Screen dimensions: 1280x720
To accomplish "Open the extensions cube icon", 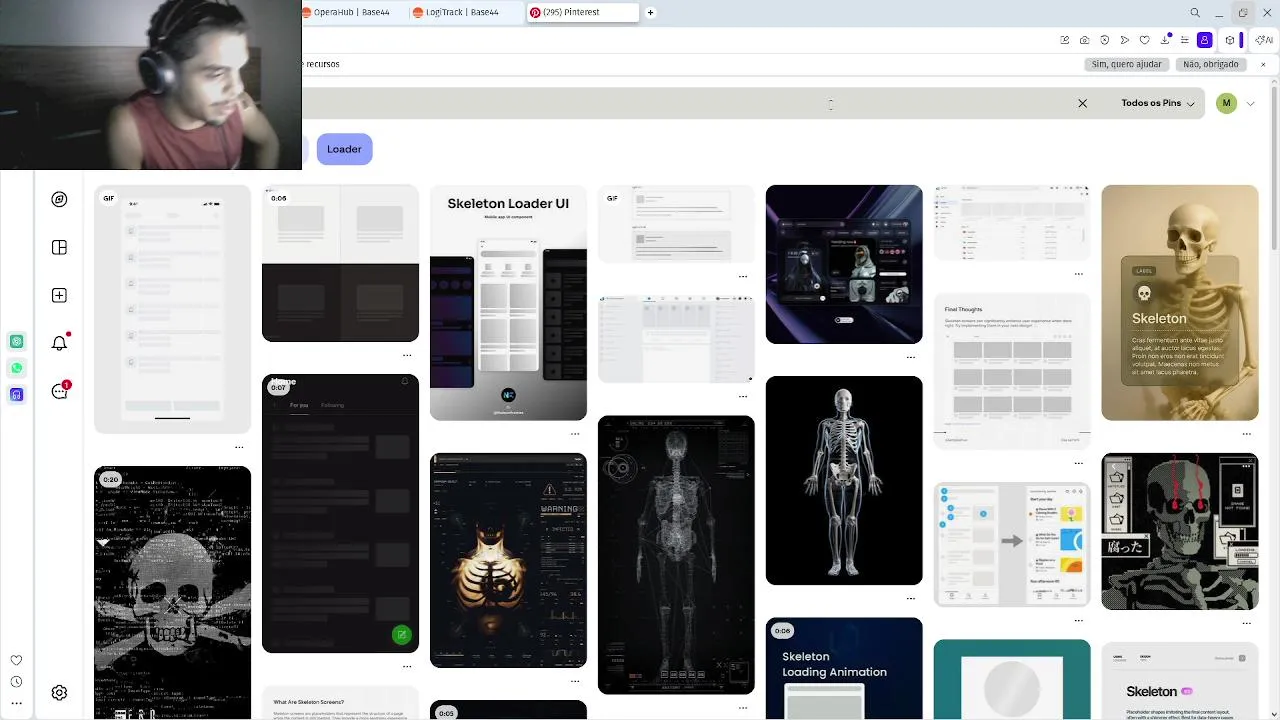I will point(1230,40).
